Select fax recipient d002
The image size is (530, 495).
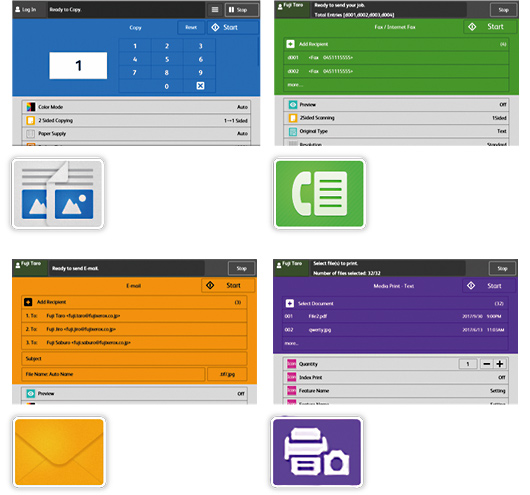point(396,71)
